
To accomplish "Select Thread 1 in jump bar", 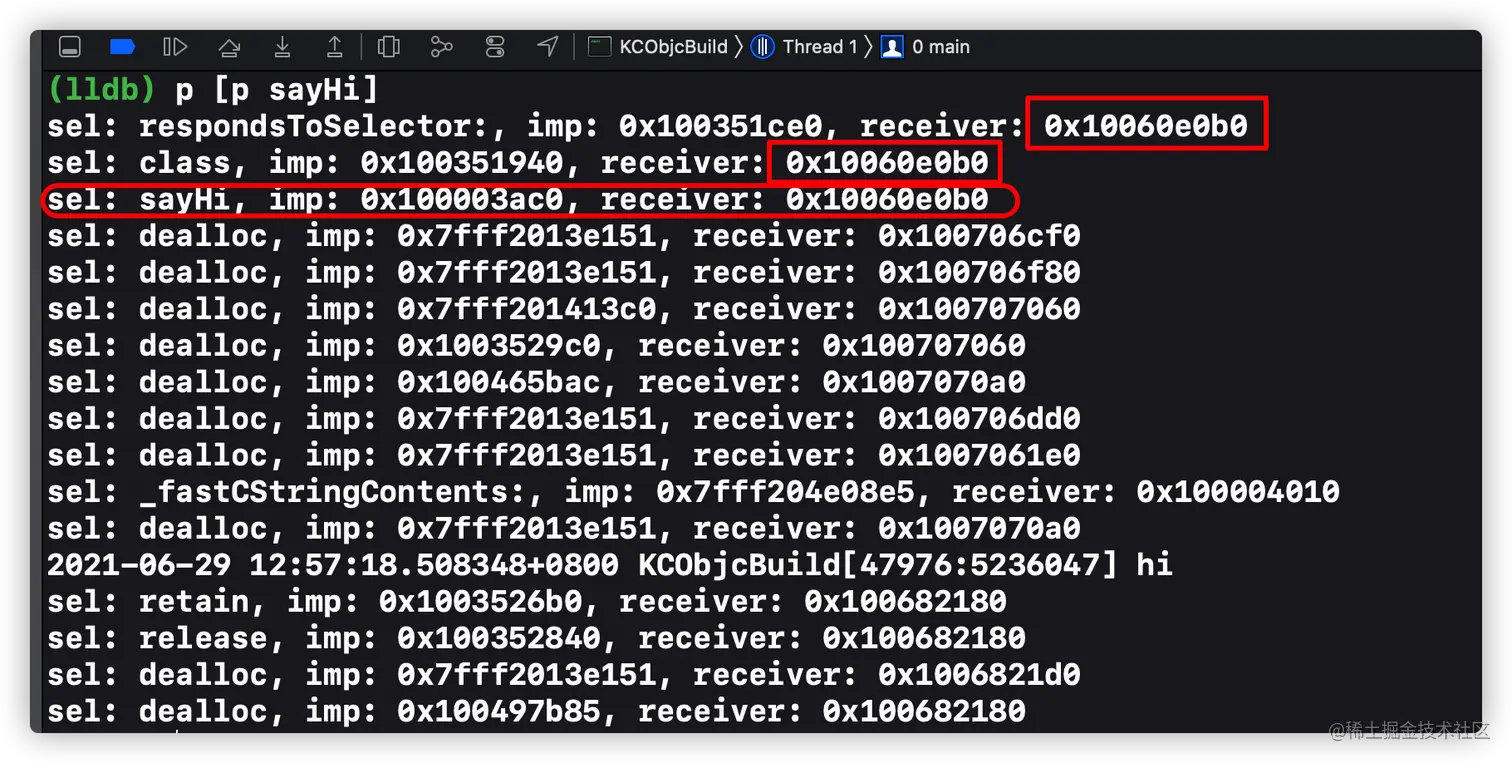I will click(820, 46).
